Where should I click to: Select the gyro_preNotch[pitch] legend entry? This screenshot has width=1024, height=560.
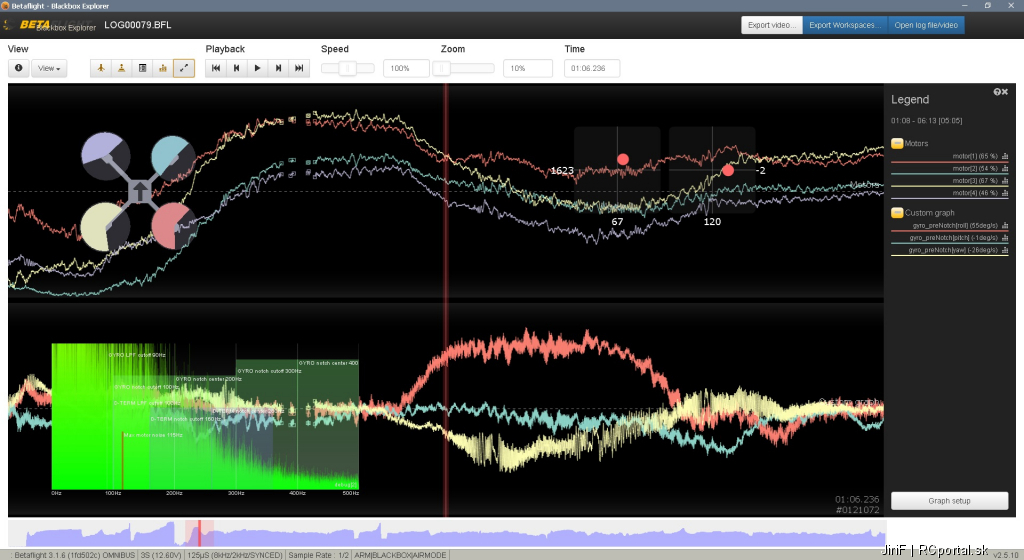click(950, 238)
